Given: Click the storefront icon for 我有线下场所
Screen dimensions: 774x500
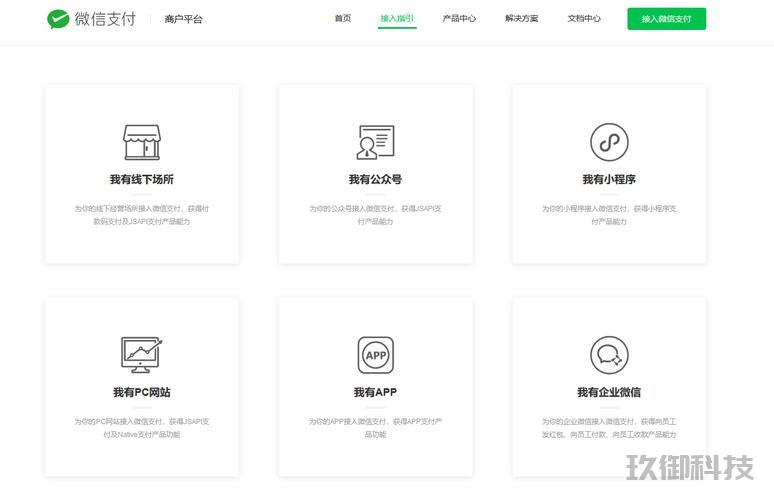Looking at the screenshot, I should pyautogui.click(x=142, y=142).
